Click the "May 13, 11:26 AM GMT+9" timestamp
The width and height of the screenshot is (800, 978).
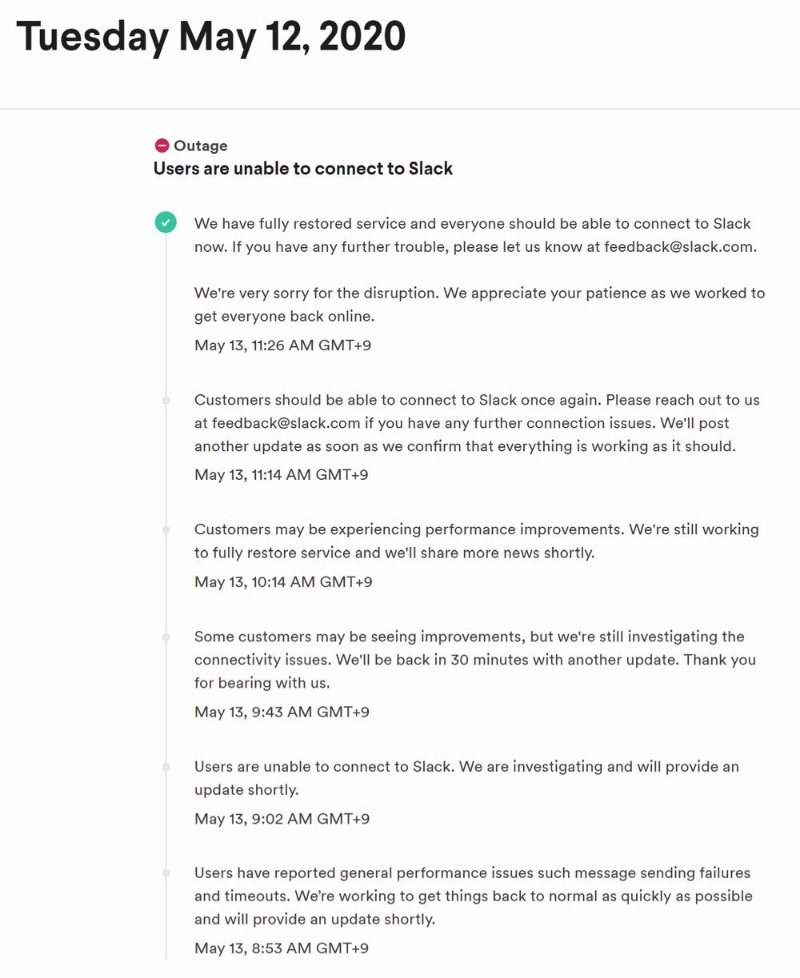pyautogui.click(x=285, y=345)
